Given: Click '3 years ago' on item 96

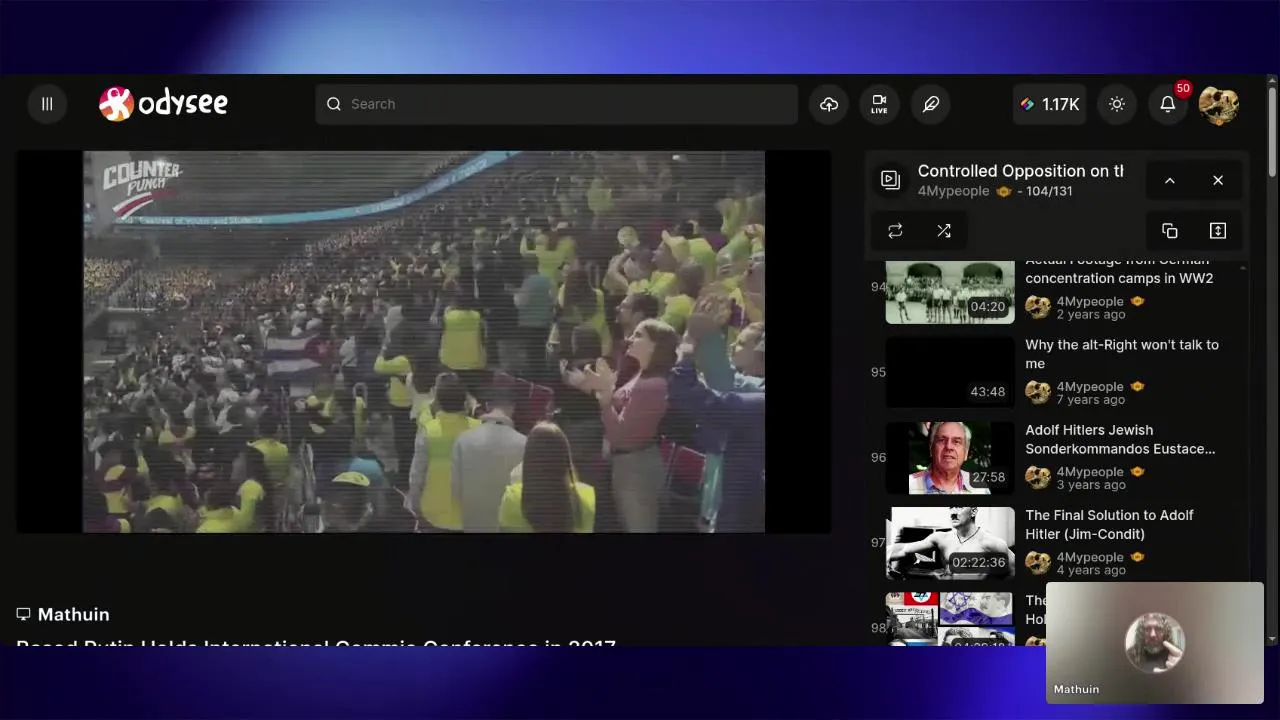Looking at the screenshot, I should coord(1091,485).
